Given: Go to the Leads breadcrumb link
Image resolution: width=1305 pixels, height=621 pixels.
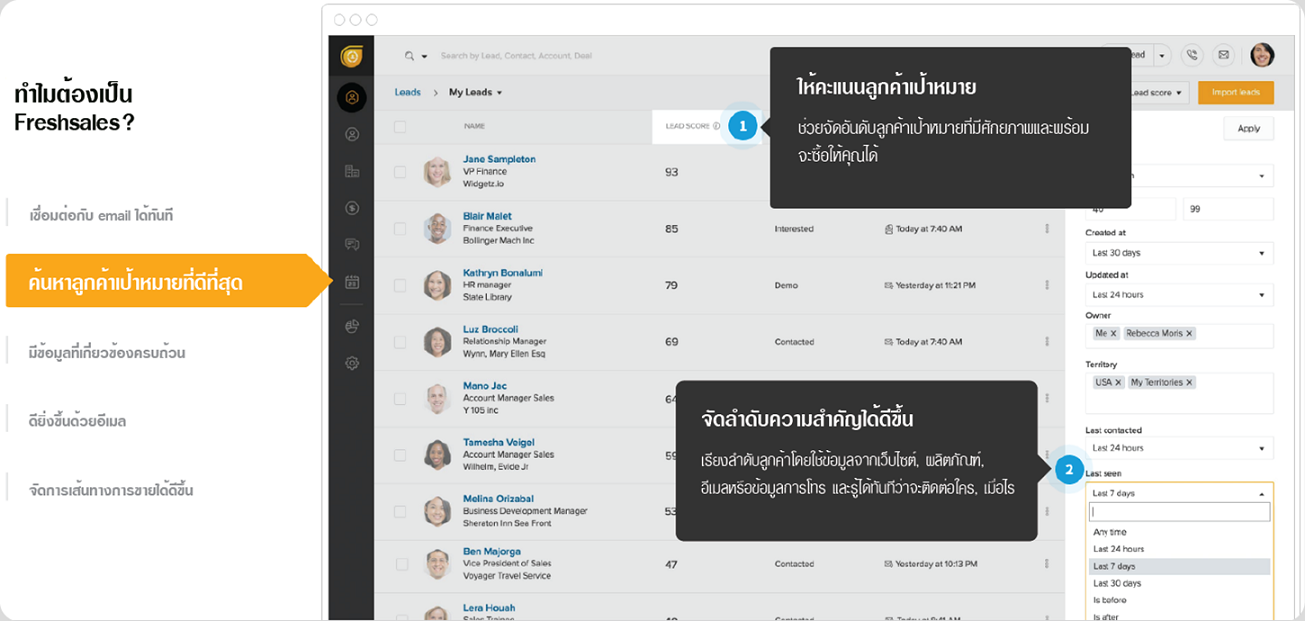Looking at the screenshot, I should pos(408,92).
